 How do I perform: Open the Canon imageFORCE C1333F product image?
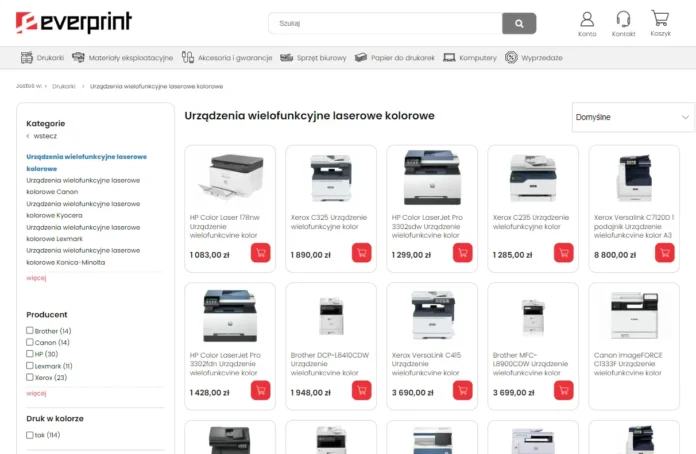(634, 316)
